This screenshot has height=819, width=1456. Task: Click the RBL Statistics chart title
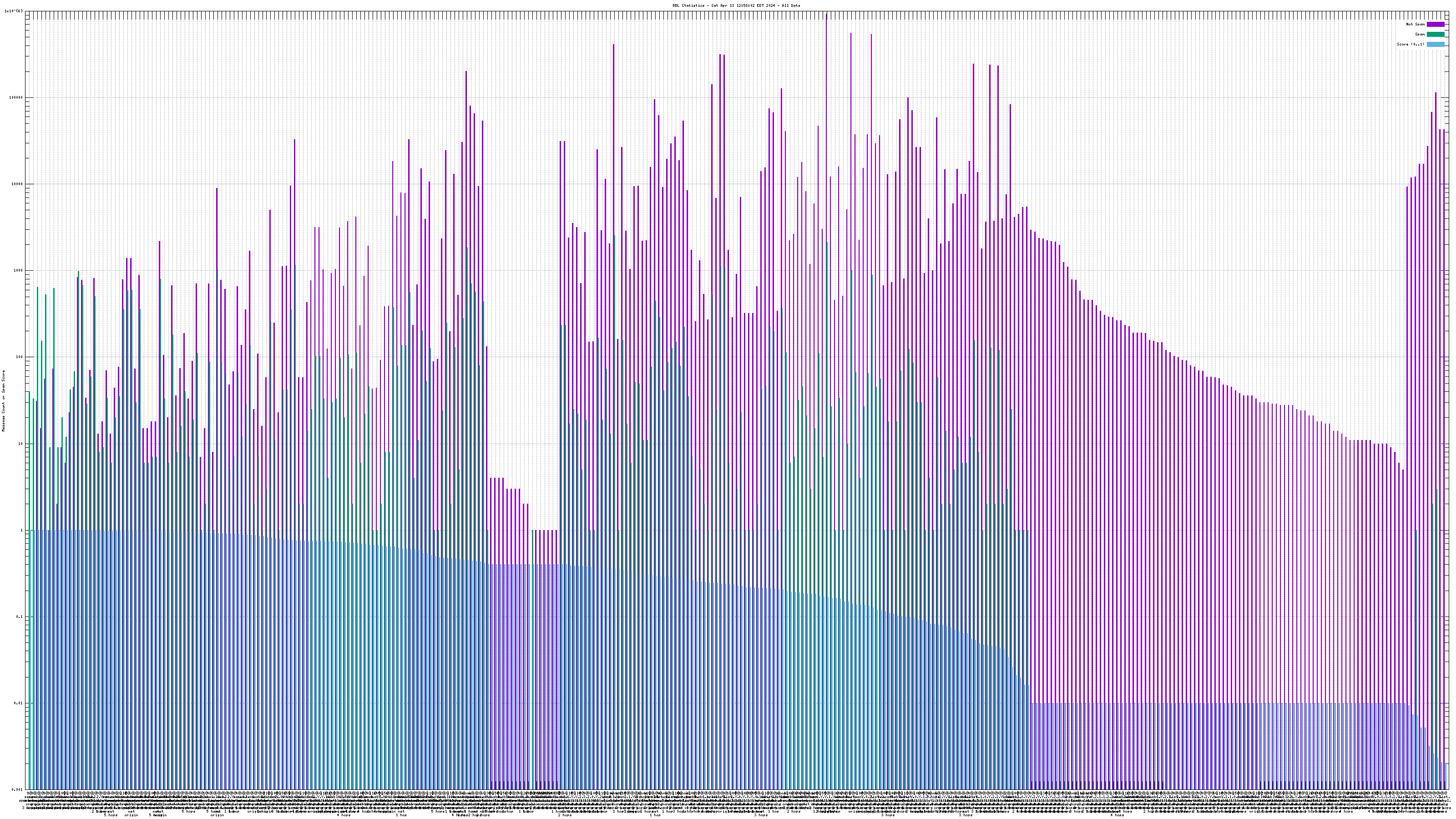(x=736, y=5)
